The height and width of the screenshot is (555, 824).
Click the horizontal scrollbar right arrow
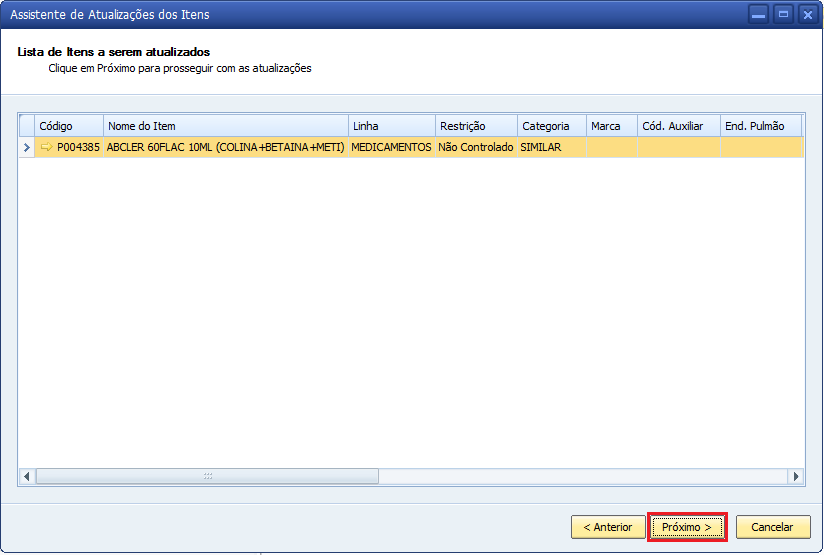tap(796, 477)
